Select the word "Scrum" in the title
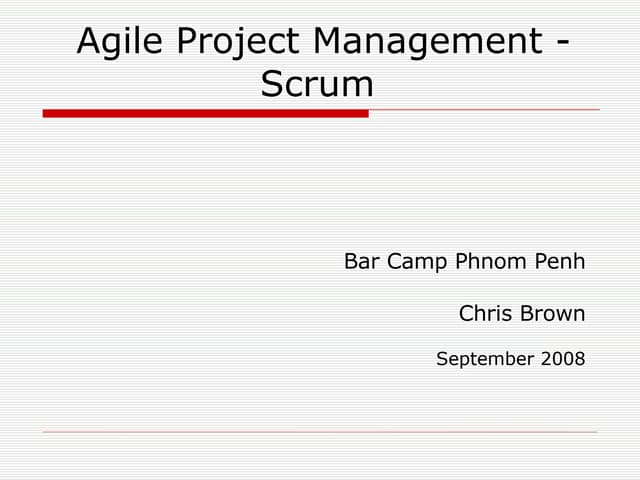This screenshot has width=640, height=480. coord(317,85)
